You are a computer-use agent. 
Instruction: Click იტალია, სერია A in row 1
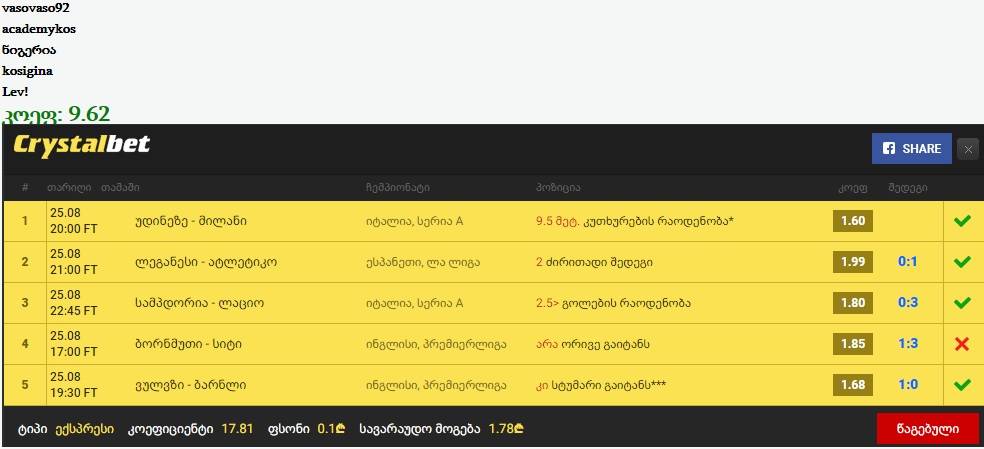point(414,221)
